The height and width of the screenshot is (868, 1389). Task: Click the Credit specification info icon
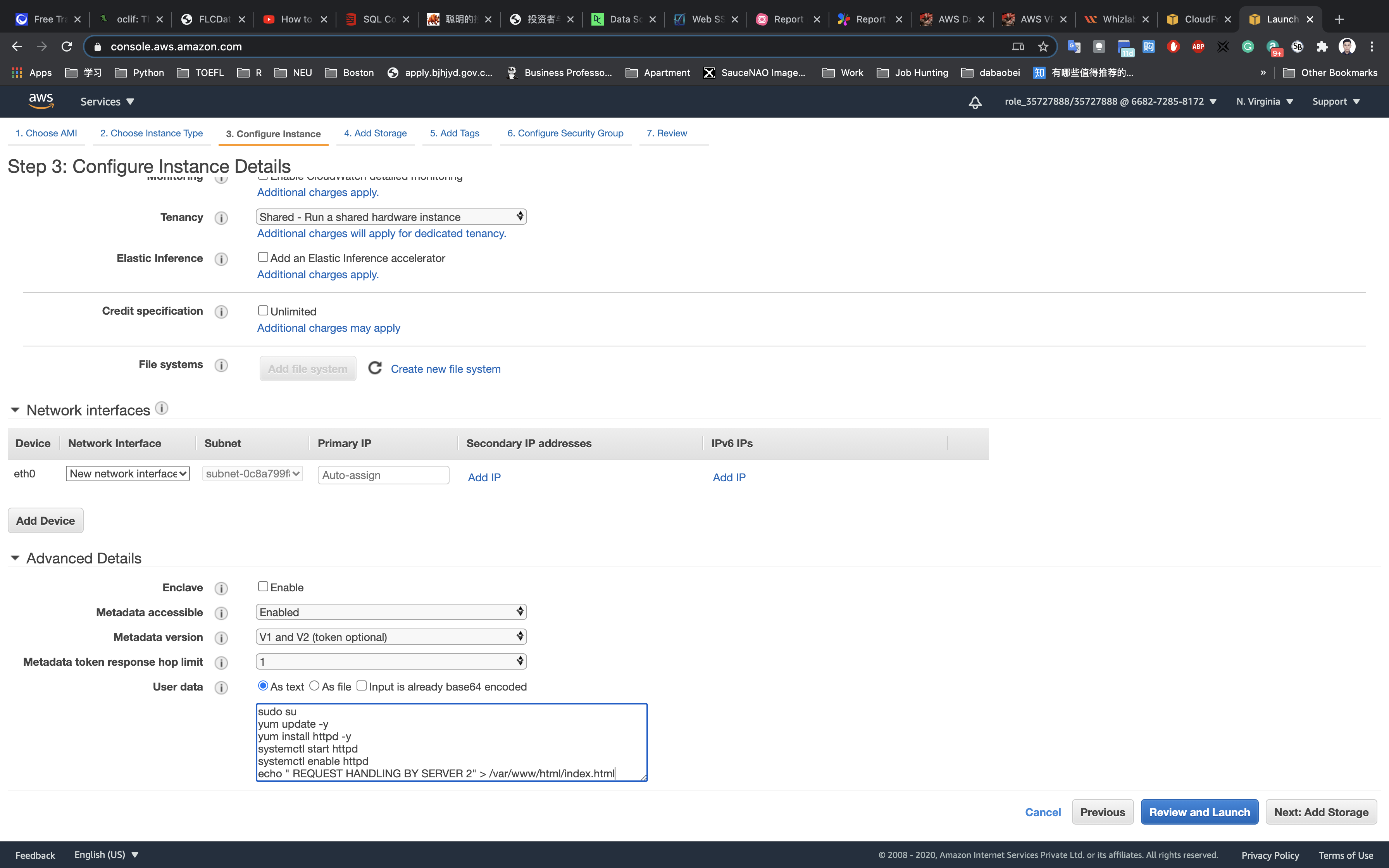221,312
